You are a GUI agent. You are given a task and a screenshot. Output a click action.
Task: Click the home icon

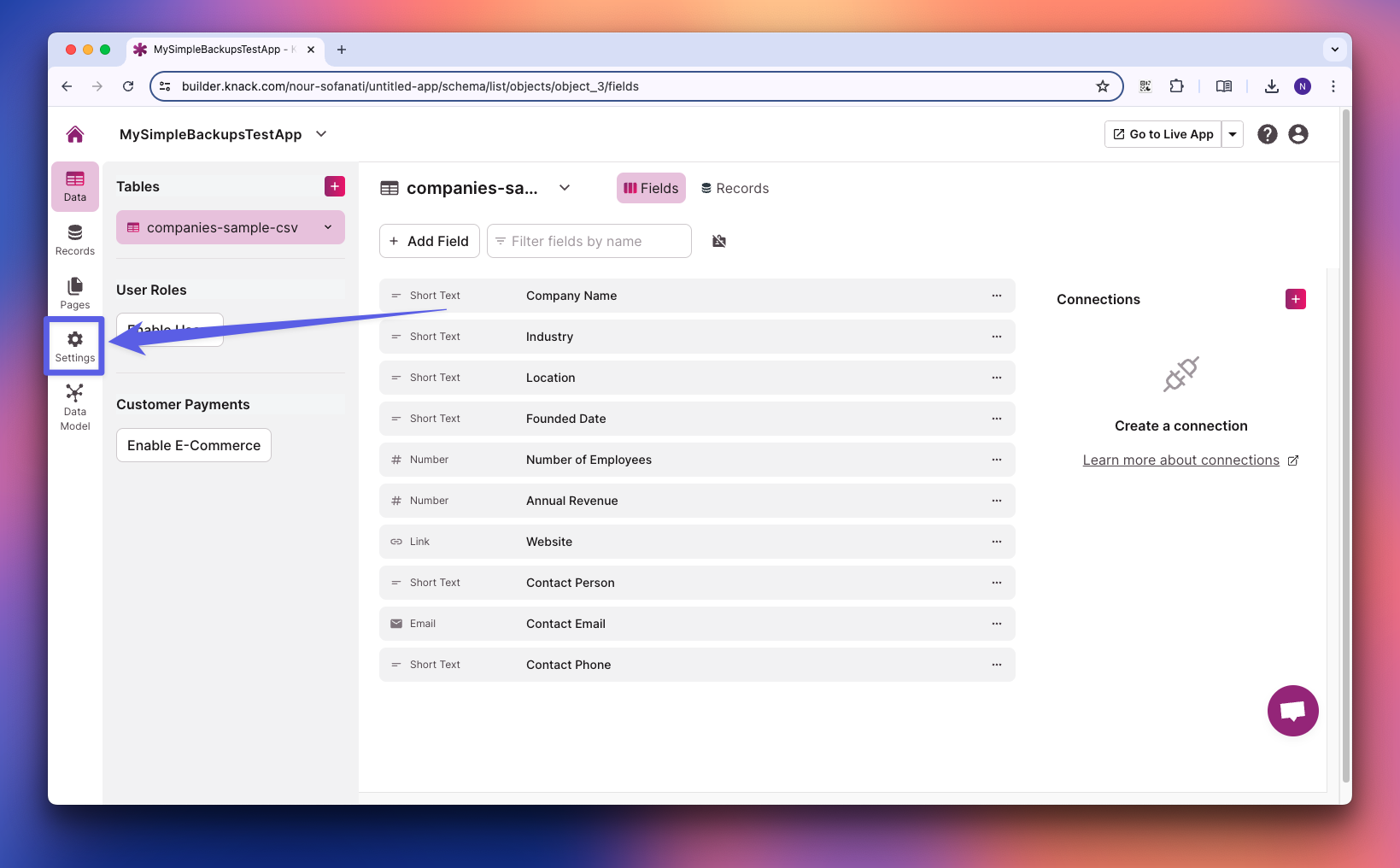coord(75,134)
